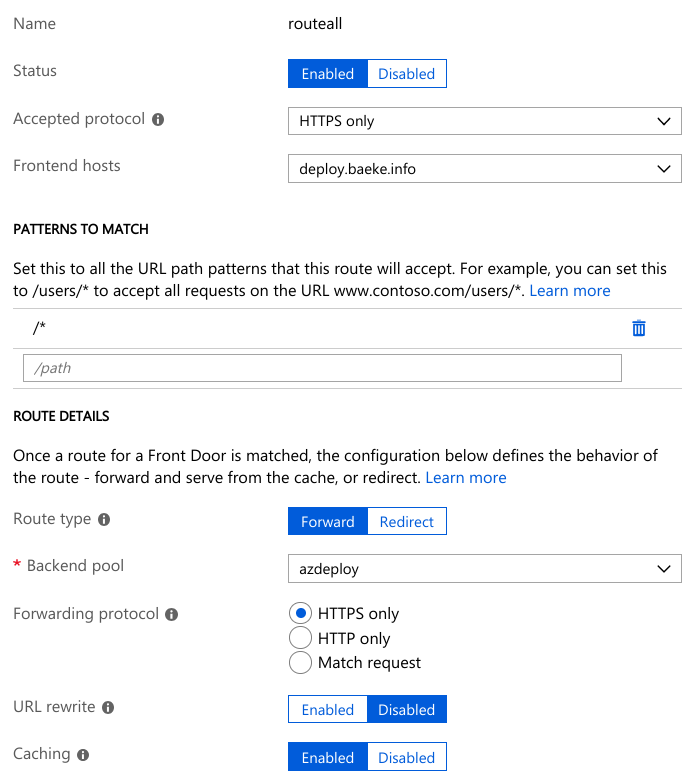The width and height of the screenshot is (690, 780).
Task: Click info icon next to URL rewrite
Action: tap(108, 708)
